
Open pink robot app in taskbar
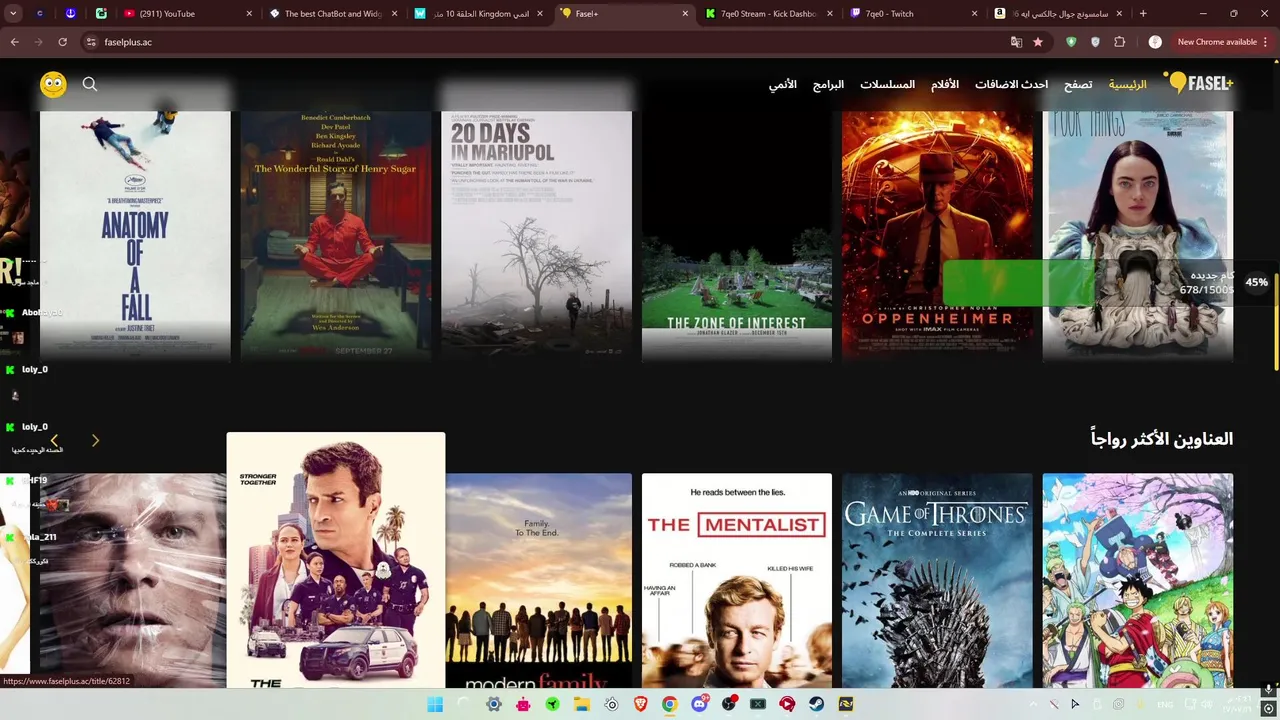(x=523, y=704)
